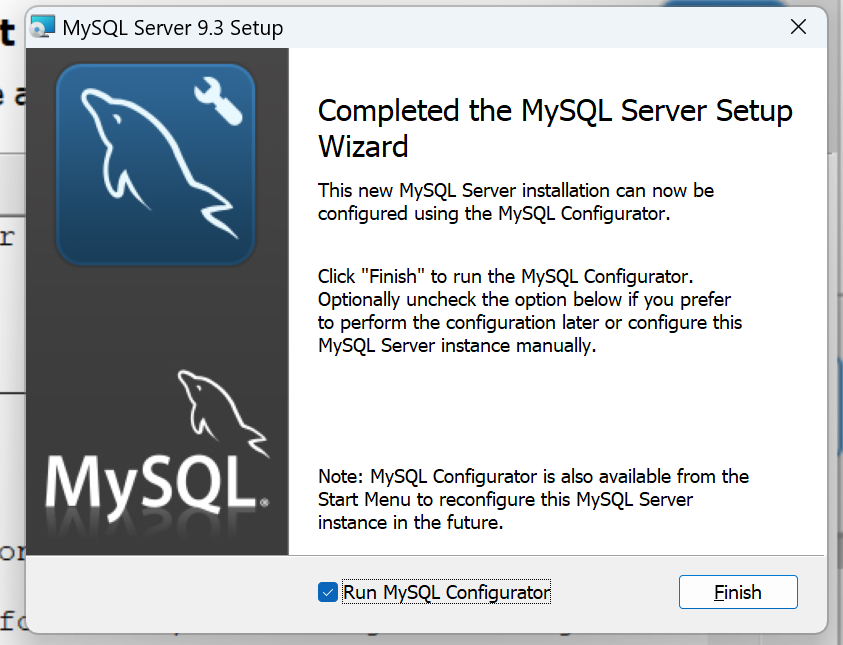Click the registered trademark symbol beside MySQL

(x=264, y=503)
